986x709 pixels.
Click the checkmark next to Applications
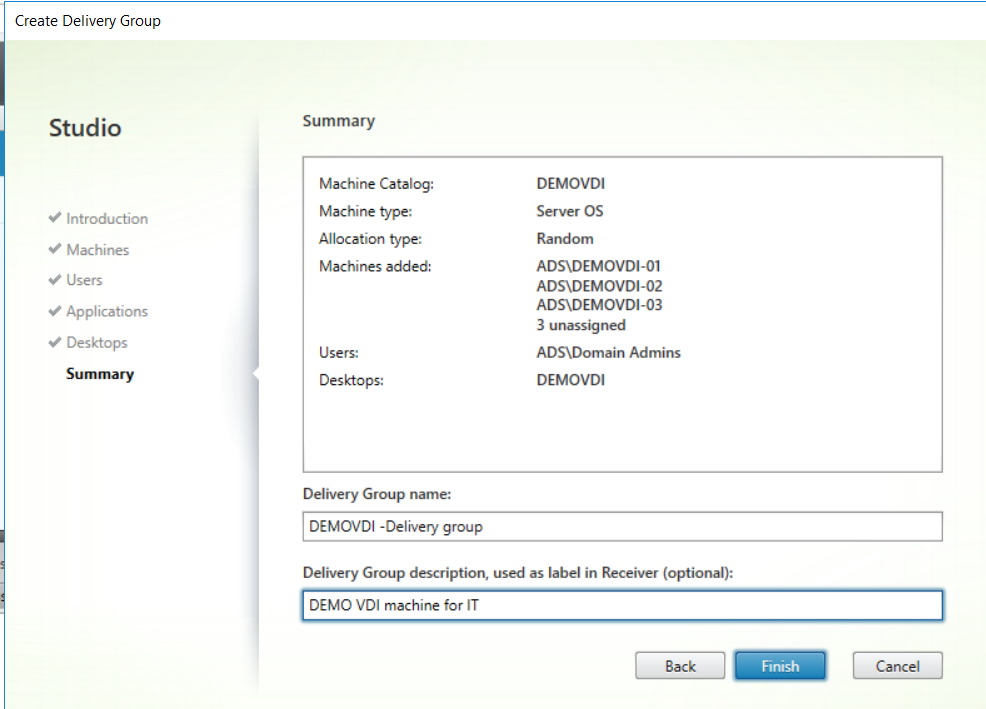click(55, 311)
